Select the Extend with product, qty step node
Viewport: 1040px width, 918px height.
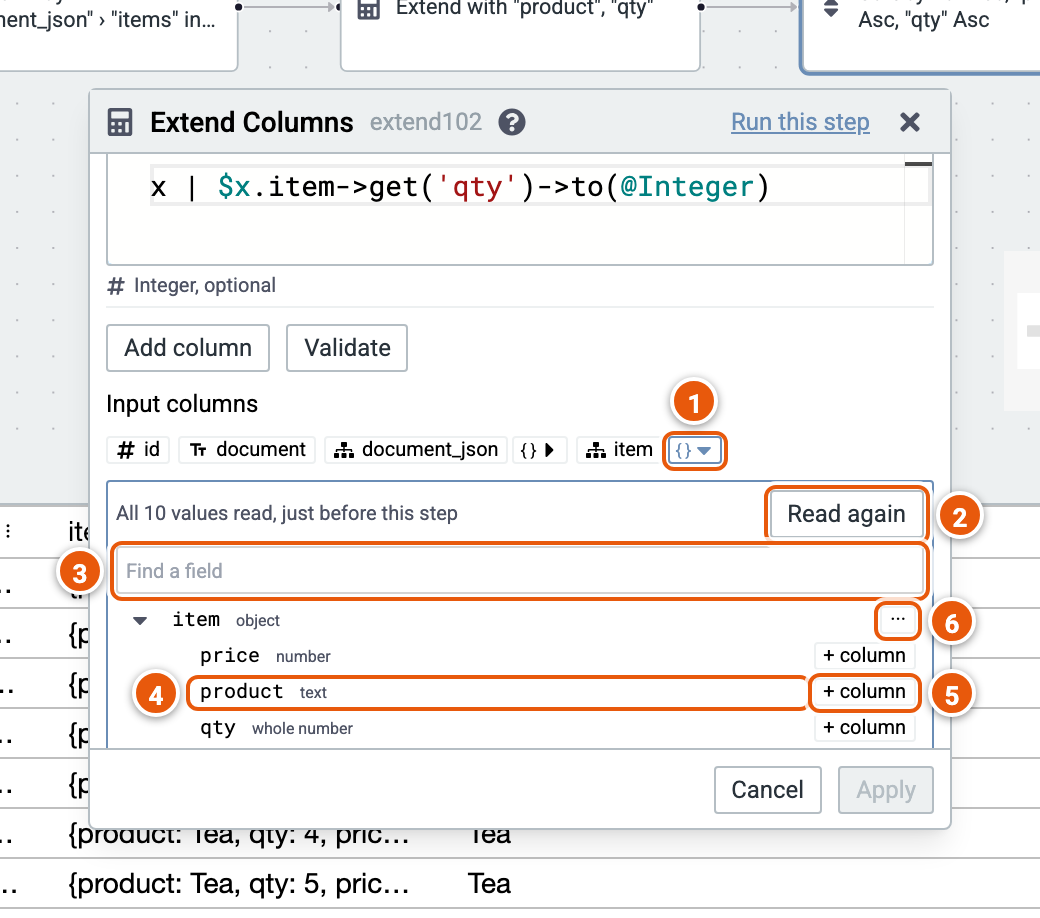tap(520, 33)
